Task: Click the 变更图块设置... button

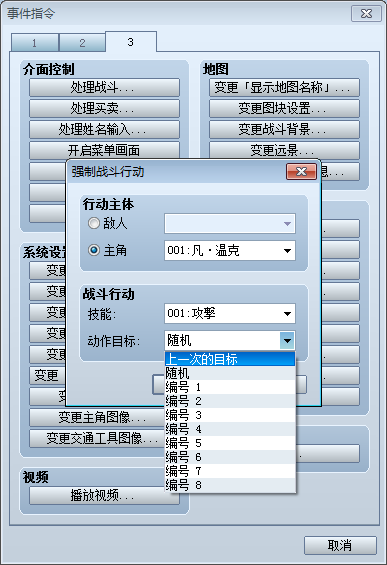Action: click(x=284, y=108)
